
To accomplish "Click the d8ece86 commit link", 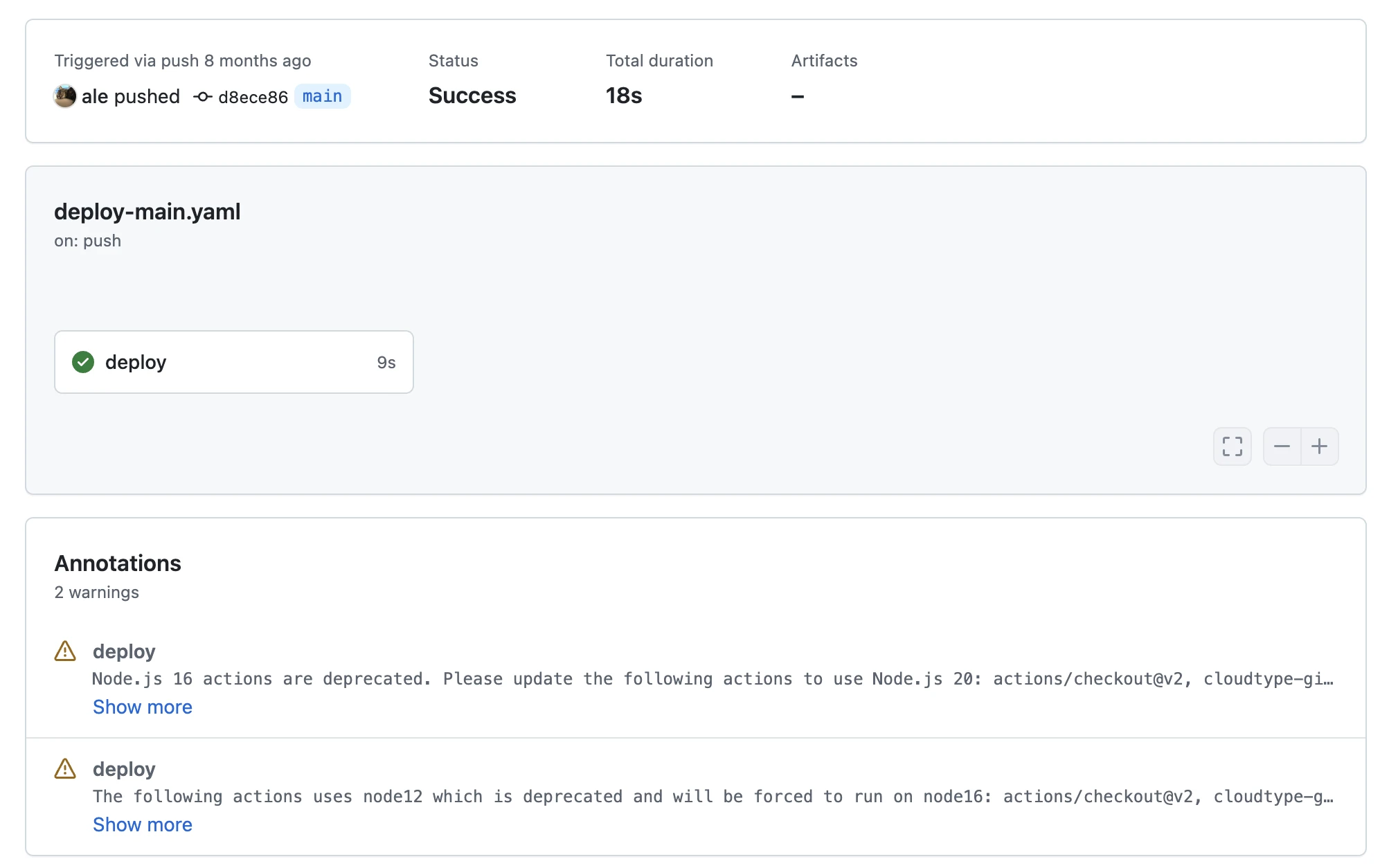I will pyautogui.click(x=252, y=97).
